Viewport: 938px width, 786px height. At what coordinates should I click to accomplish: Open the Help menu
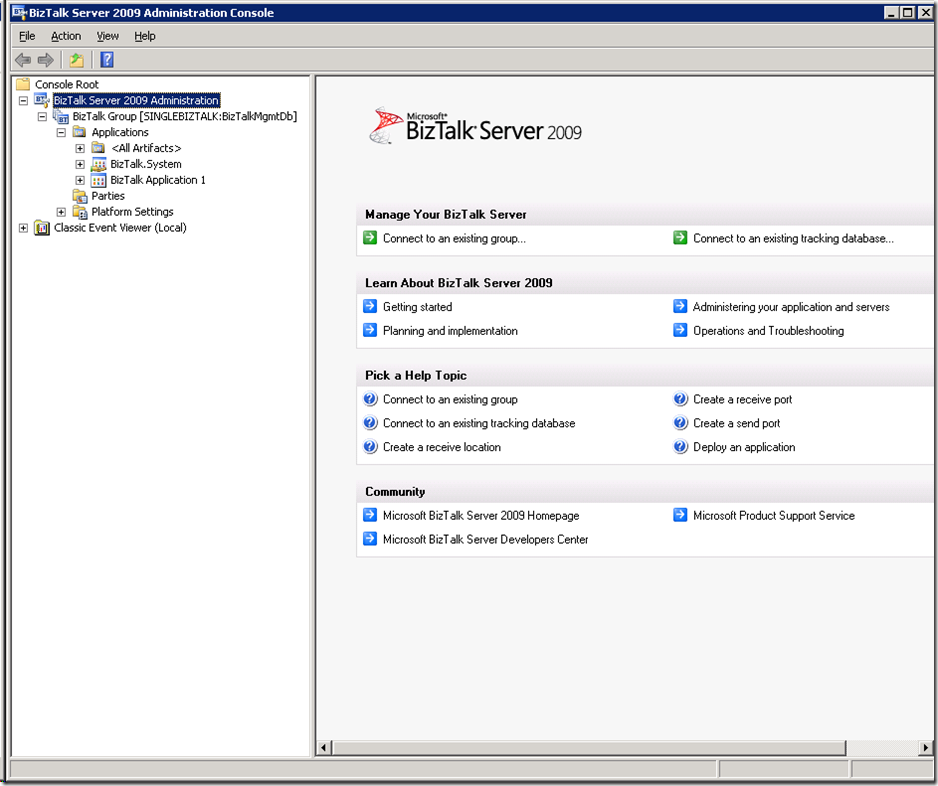(x=145, y=36)
